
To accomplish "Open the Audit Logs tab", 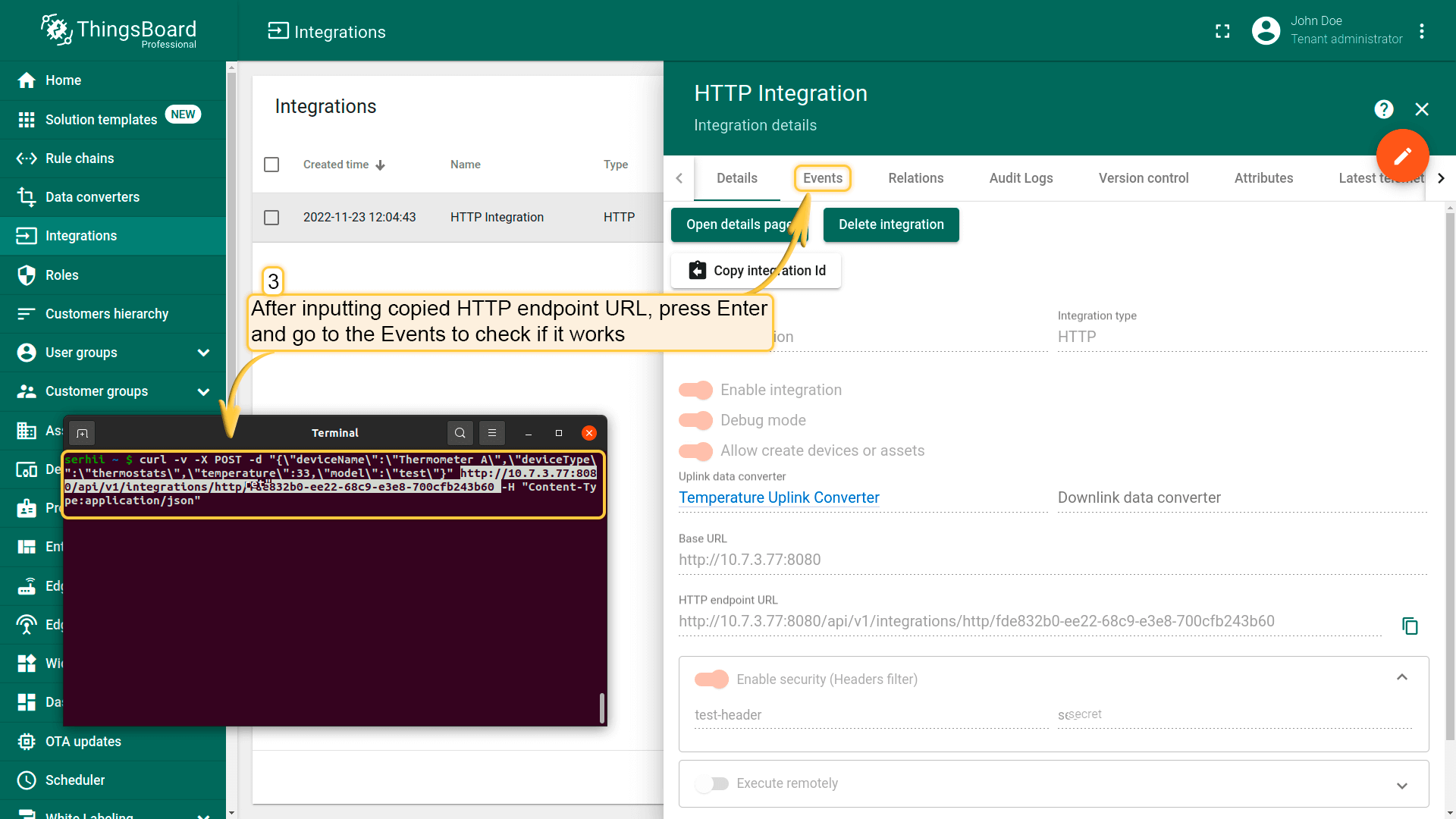I will click(1021, 178).
